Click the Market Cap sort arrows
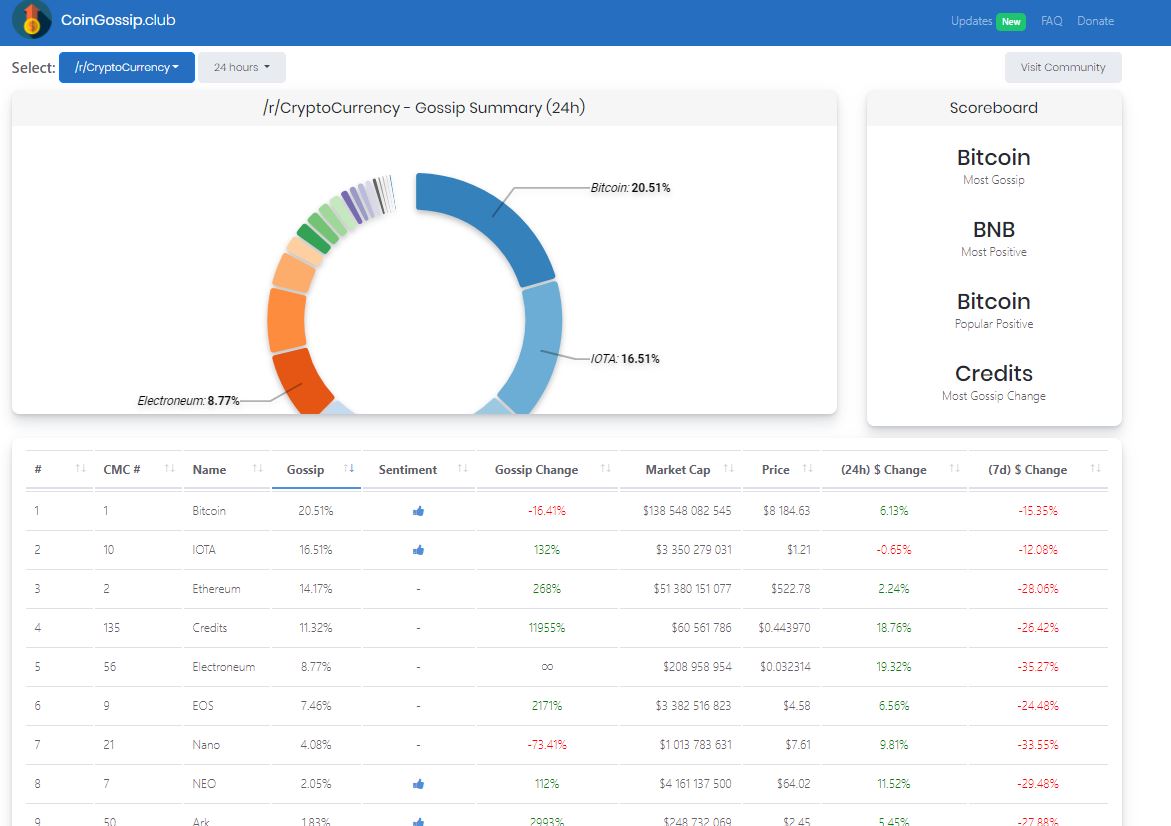This screenshot has height=826, width=1171. (x=729, y=468)
